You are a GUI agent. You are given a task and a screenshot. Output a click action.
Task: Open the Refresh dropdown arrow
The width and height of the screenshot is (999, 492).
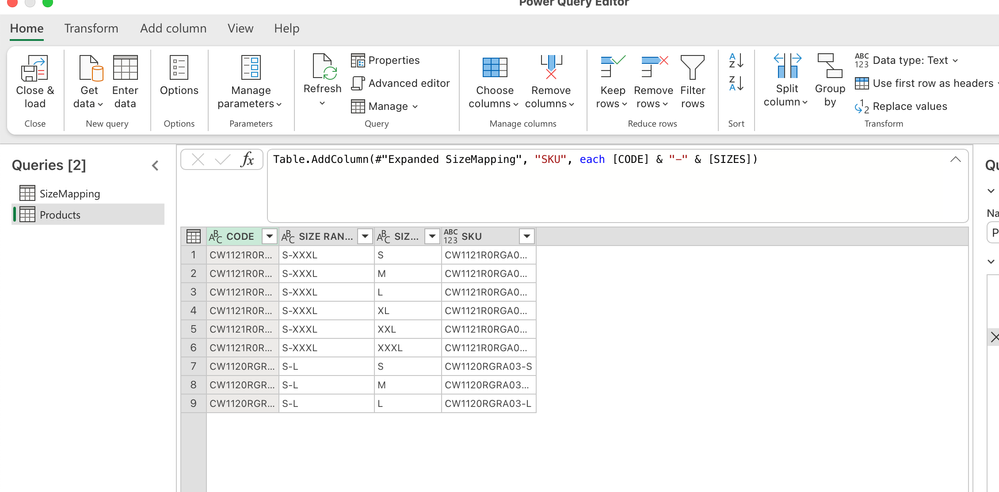322,103
